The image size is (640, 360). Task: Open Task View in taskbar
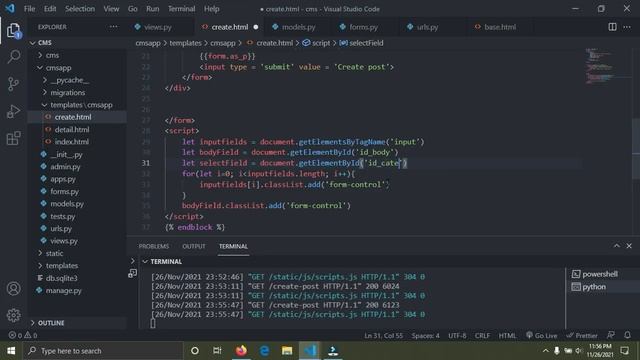[x=217, y=351]
